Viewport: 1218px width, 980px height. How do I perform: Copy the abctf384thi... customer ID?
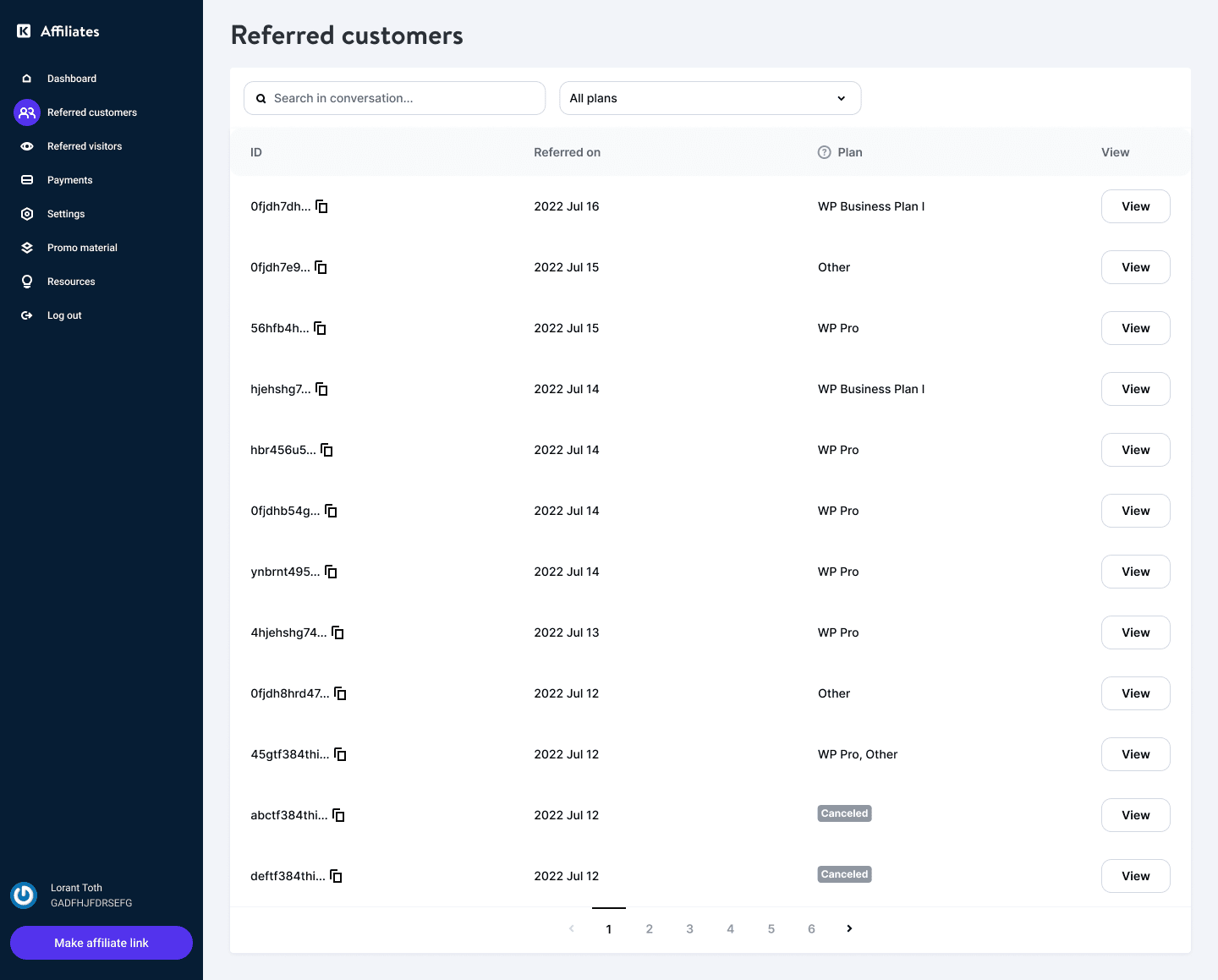338,815
